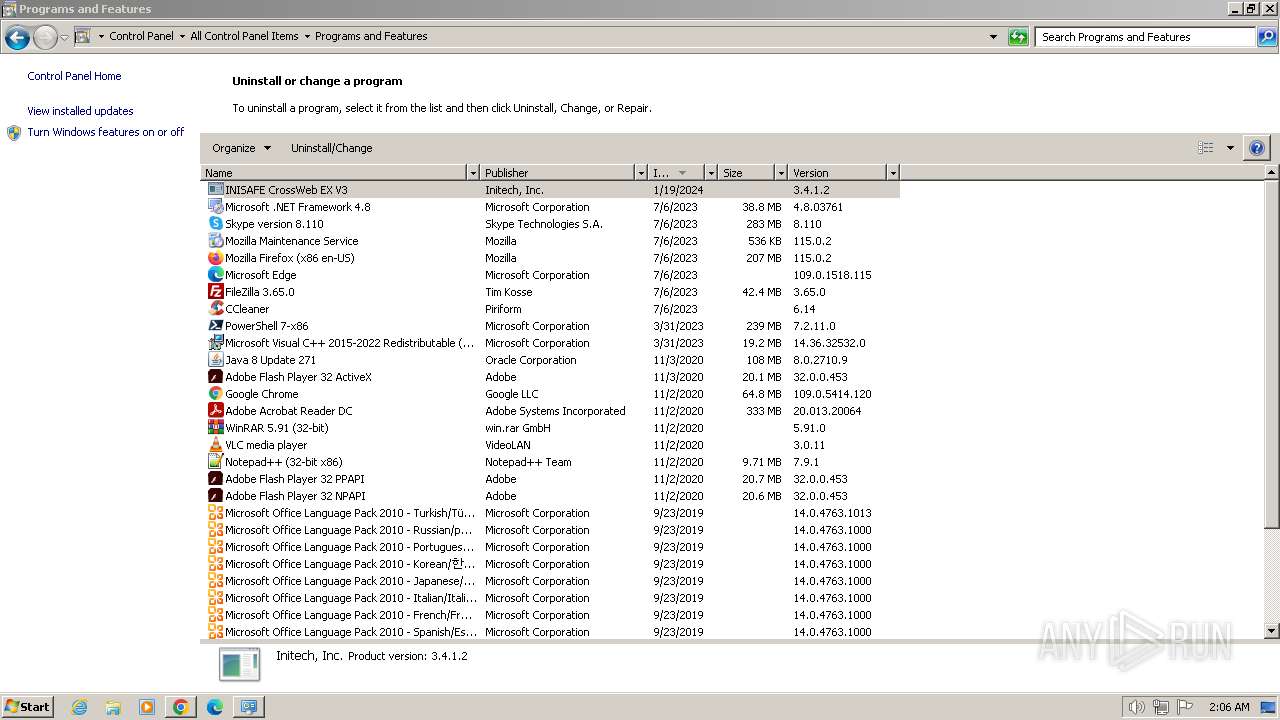Focus the Search Programs and Features box

click(1146, 37)
